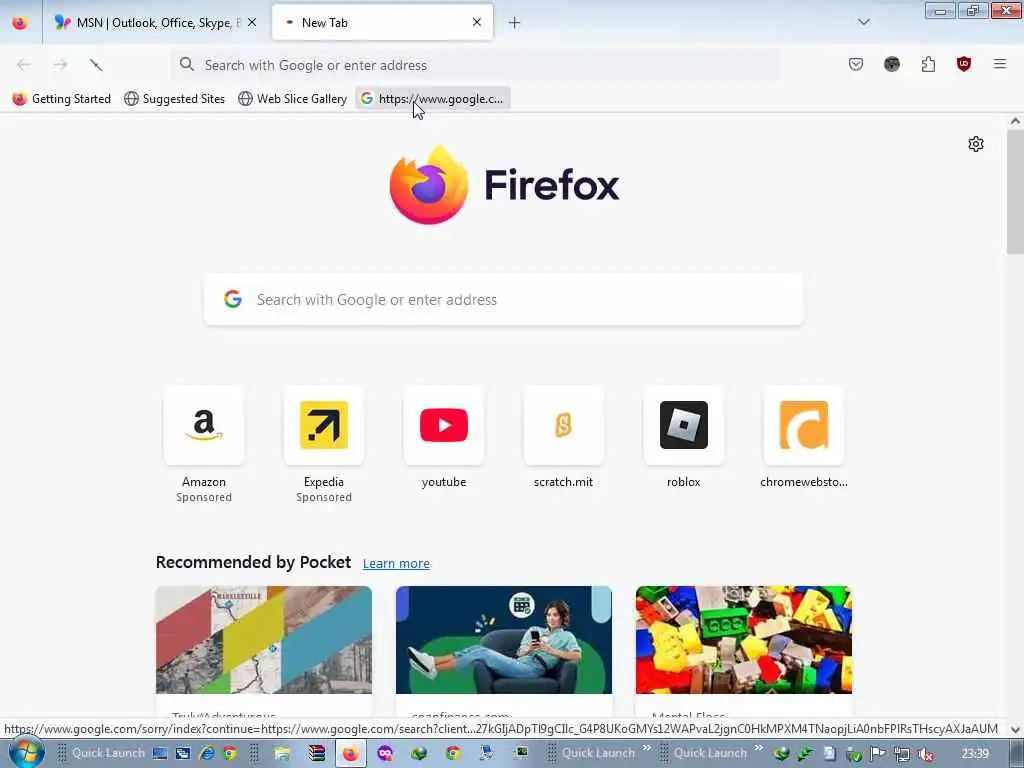
Task: Expand the first Quick Launch overflow chevron
Action: 647,748
